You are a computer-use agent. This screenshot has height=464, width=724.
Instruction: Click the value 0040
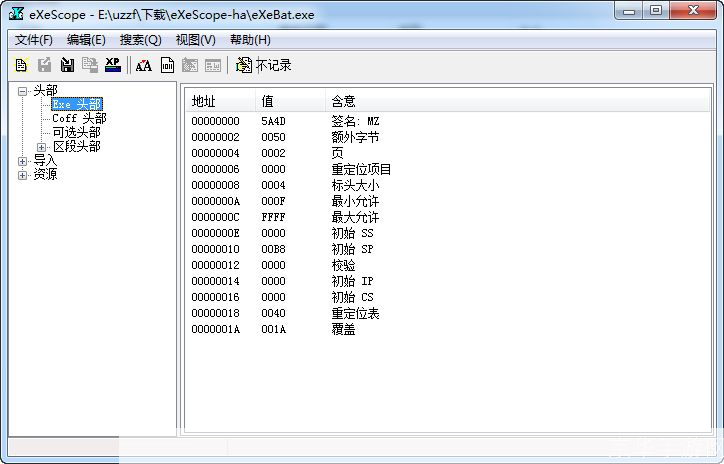point(273,313)
